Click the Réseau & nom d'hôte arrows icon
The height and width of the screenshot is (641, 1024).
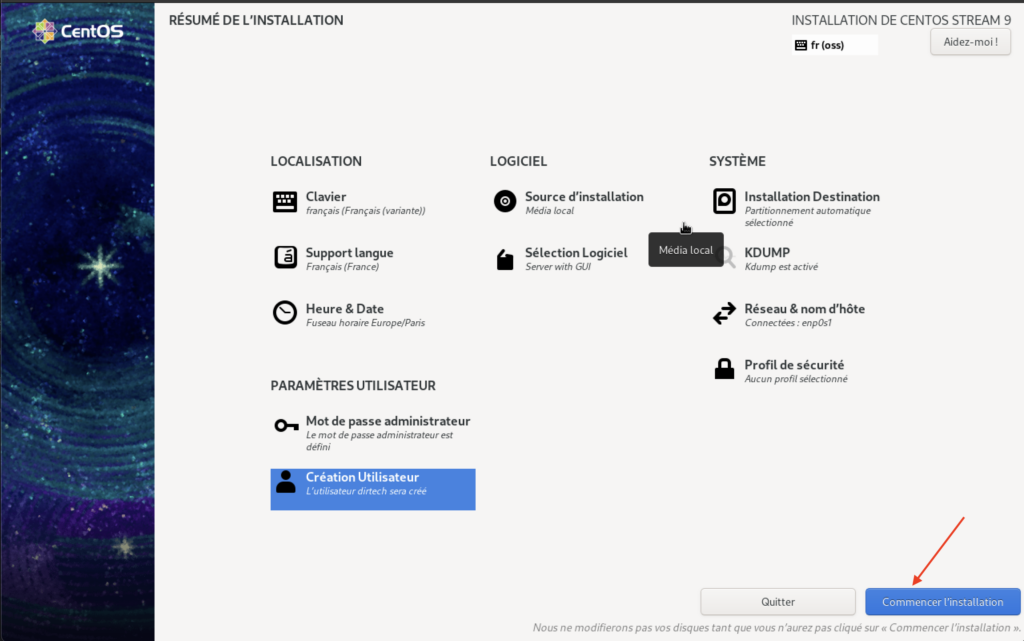click(724, 313)
